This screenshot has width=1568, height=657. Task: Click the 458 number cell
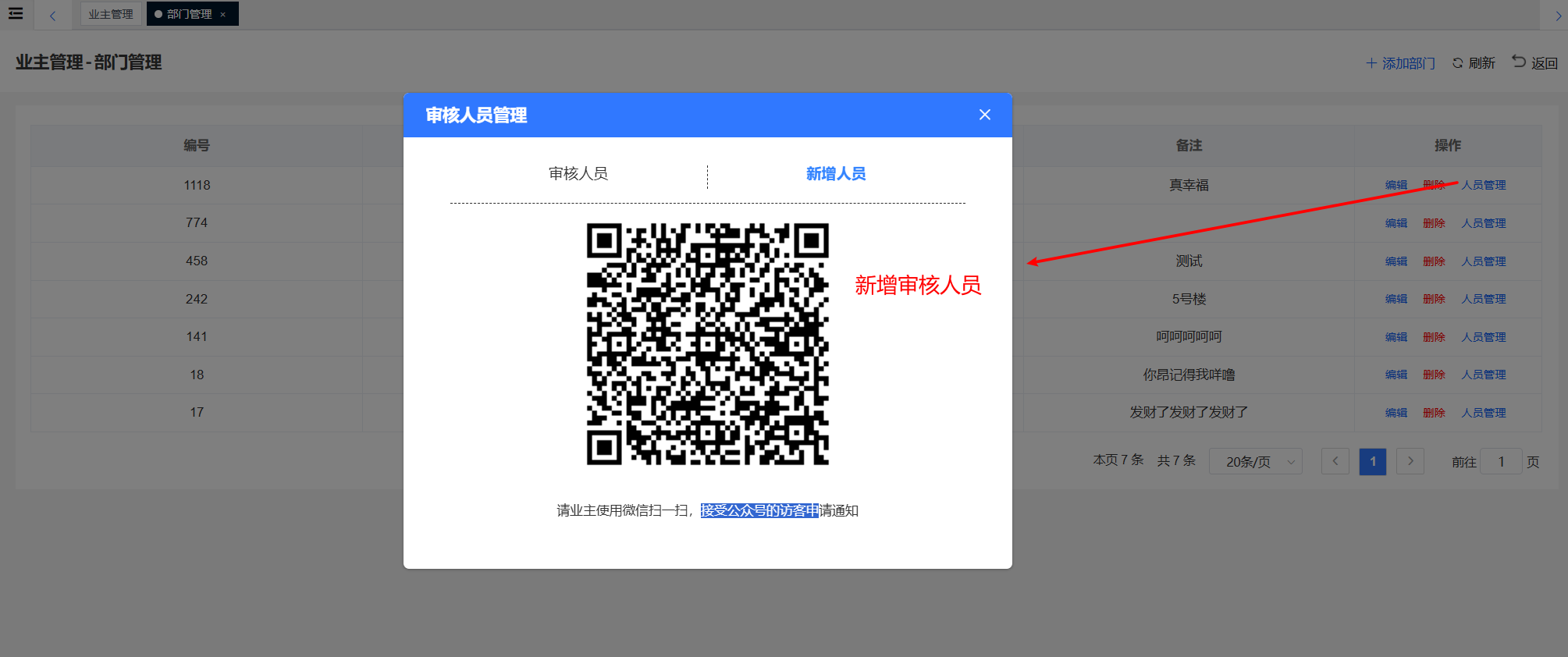pos(197,261)
